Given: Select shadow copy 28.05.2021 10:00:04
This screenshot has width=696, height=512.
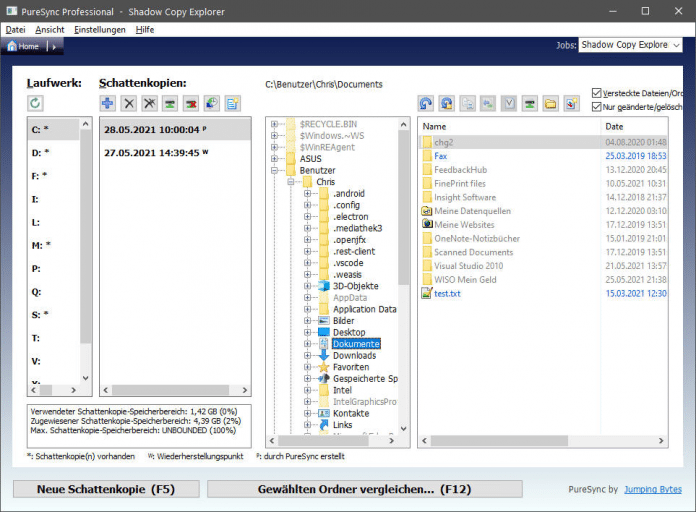Looking at the screenshot, I should (175, 130).
